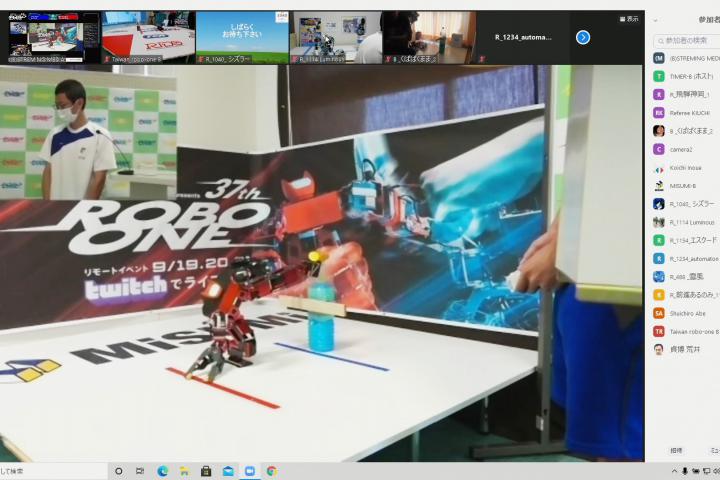Select the Referee KIUCHI name text
The image size is (720, 480).
(690, 113)
